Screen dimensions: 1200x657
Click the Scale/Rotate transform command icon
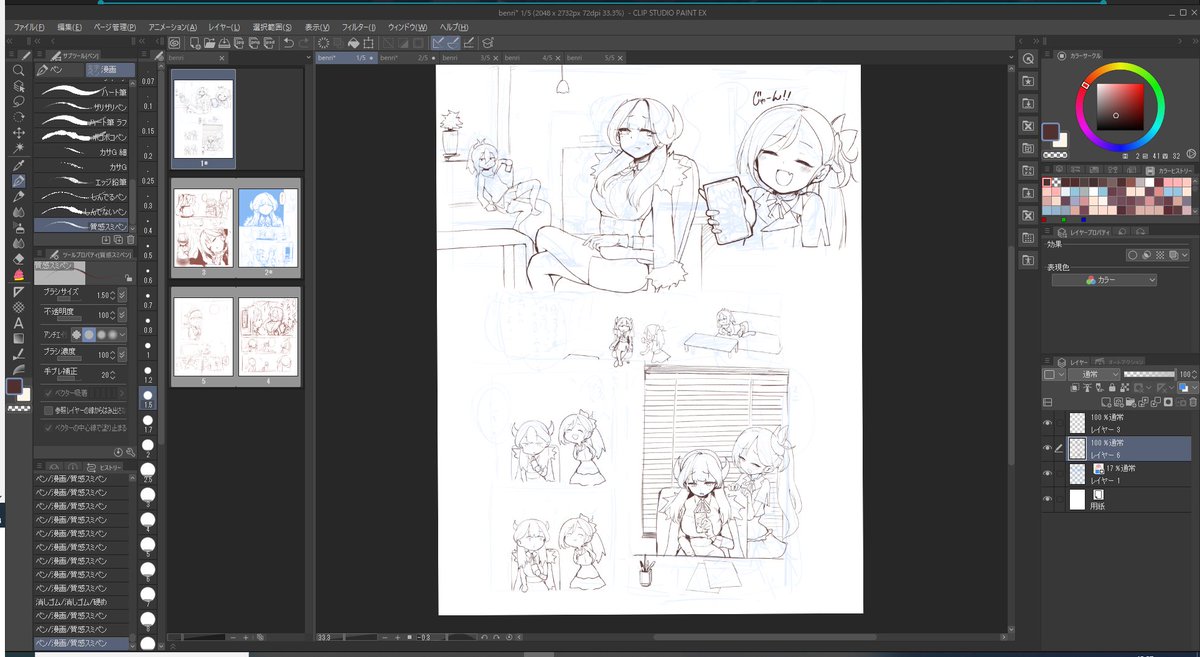[369, 43]
